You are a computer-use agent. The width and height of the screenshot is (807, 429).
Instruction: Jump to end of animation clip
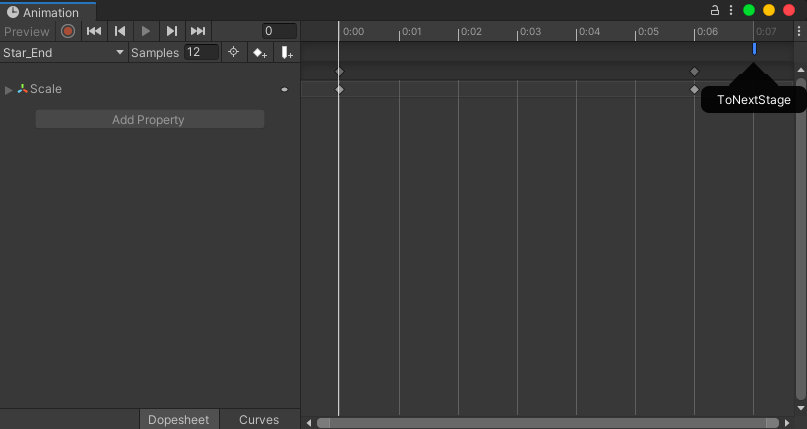pyautogui.click(x=198, y=31)
